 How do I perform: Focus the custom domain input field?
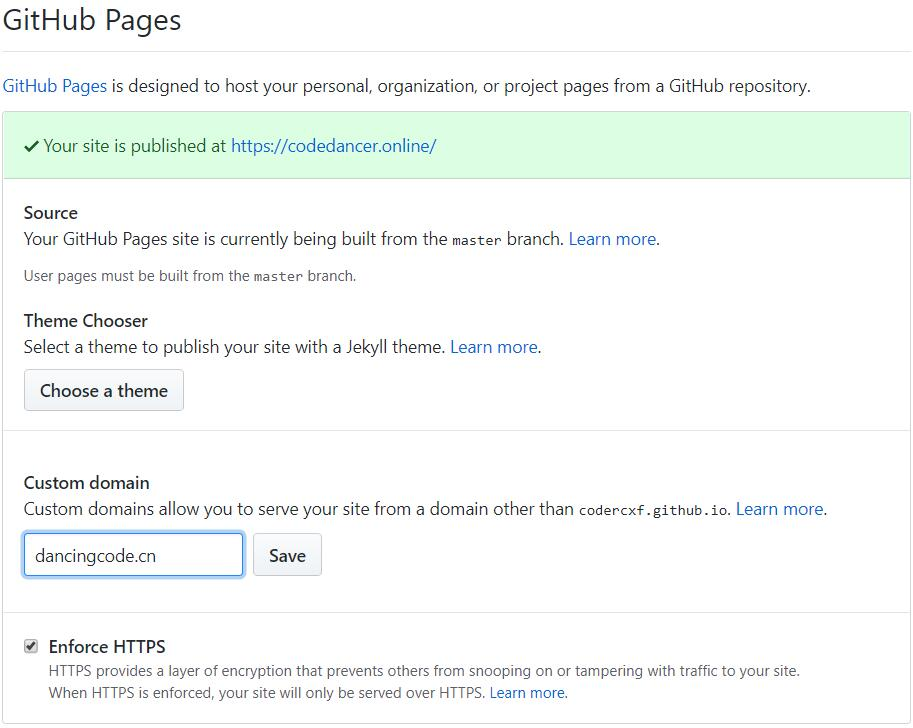coord(133,555)
